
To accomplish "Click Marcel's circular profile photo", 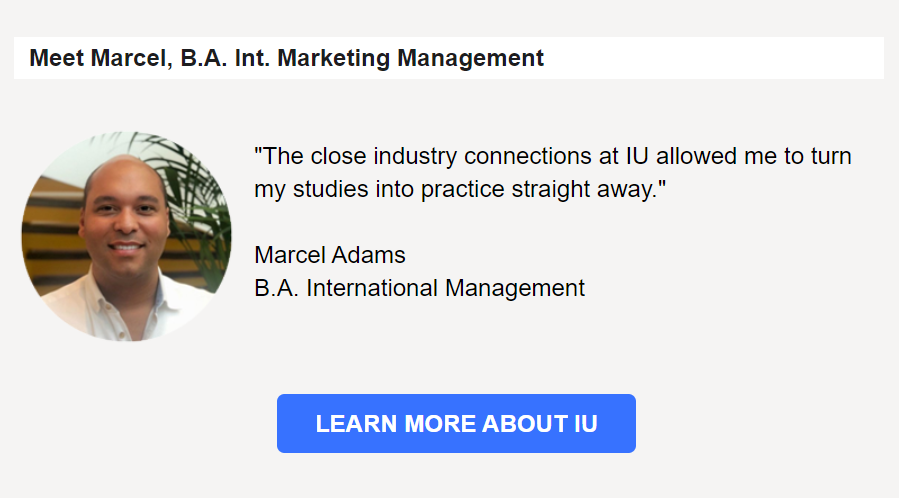I will click(x=126, y=237).
